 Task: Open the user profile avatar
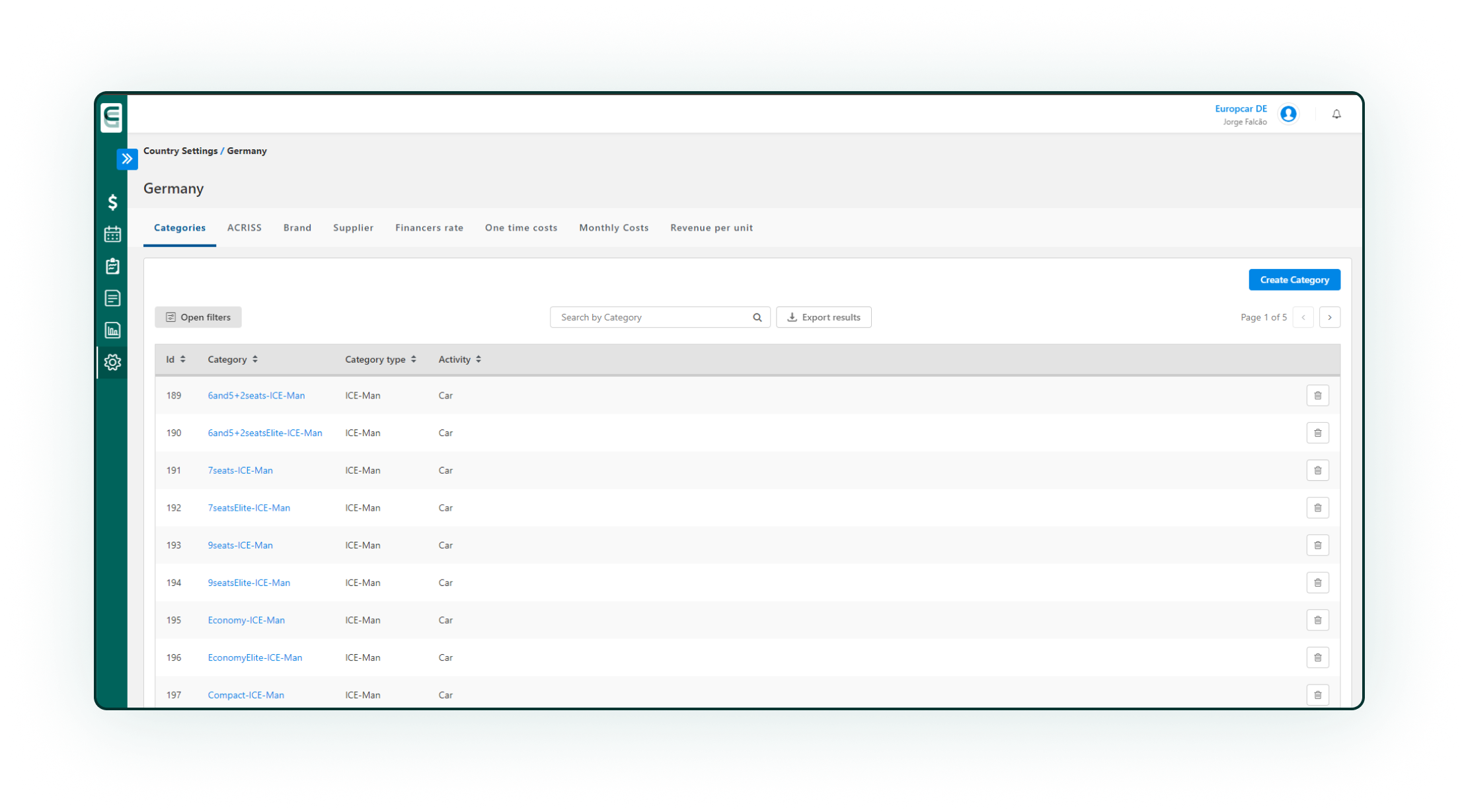(x=1288, y=114)
